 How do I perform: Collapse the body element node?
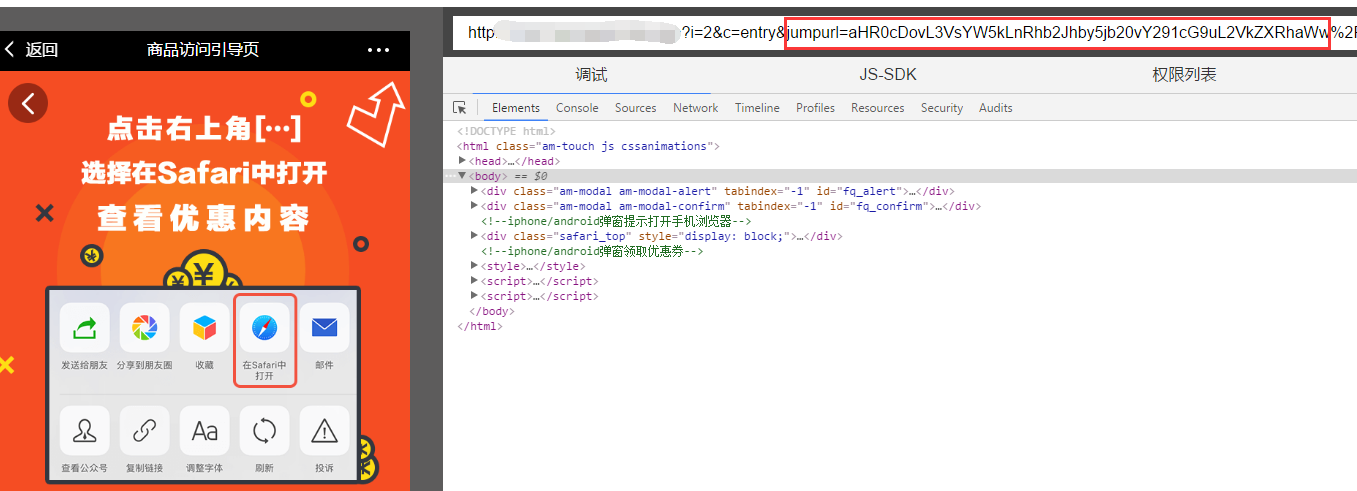point(462,176)
